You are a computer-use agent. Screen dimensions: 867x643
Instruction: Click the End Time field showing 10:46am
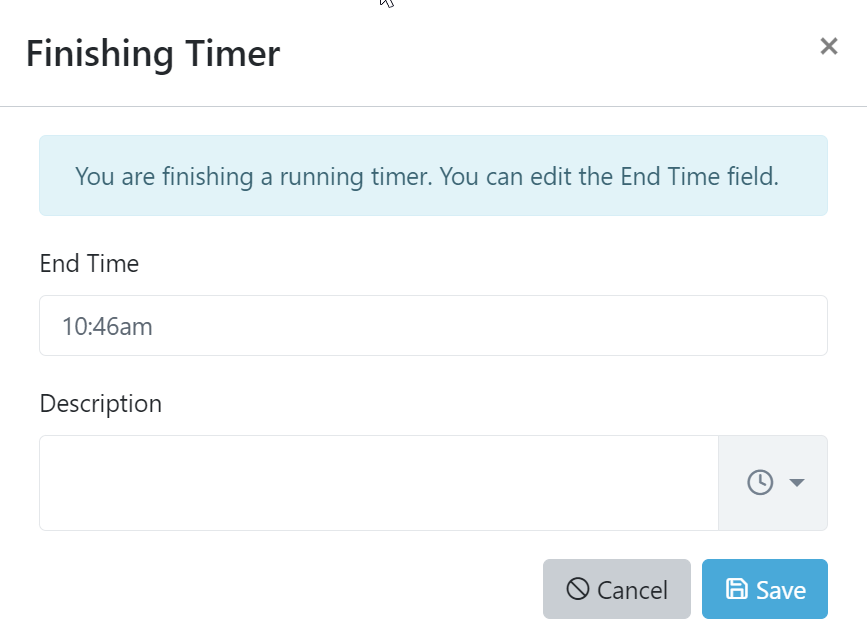coord(433,324)
